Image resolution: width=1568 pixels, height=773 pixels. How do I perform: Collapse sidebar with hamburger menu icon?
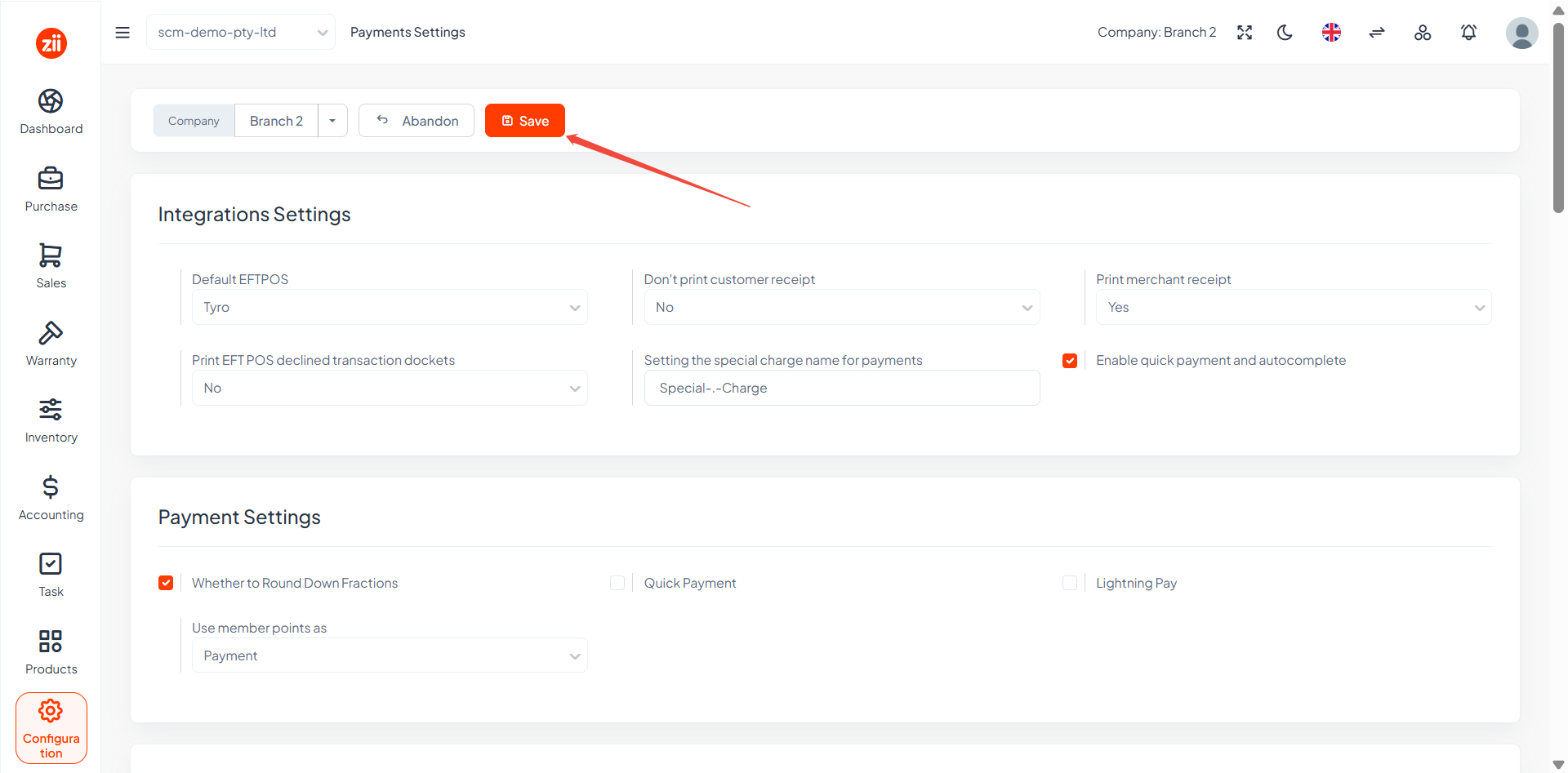point(122,33)
